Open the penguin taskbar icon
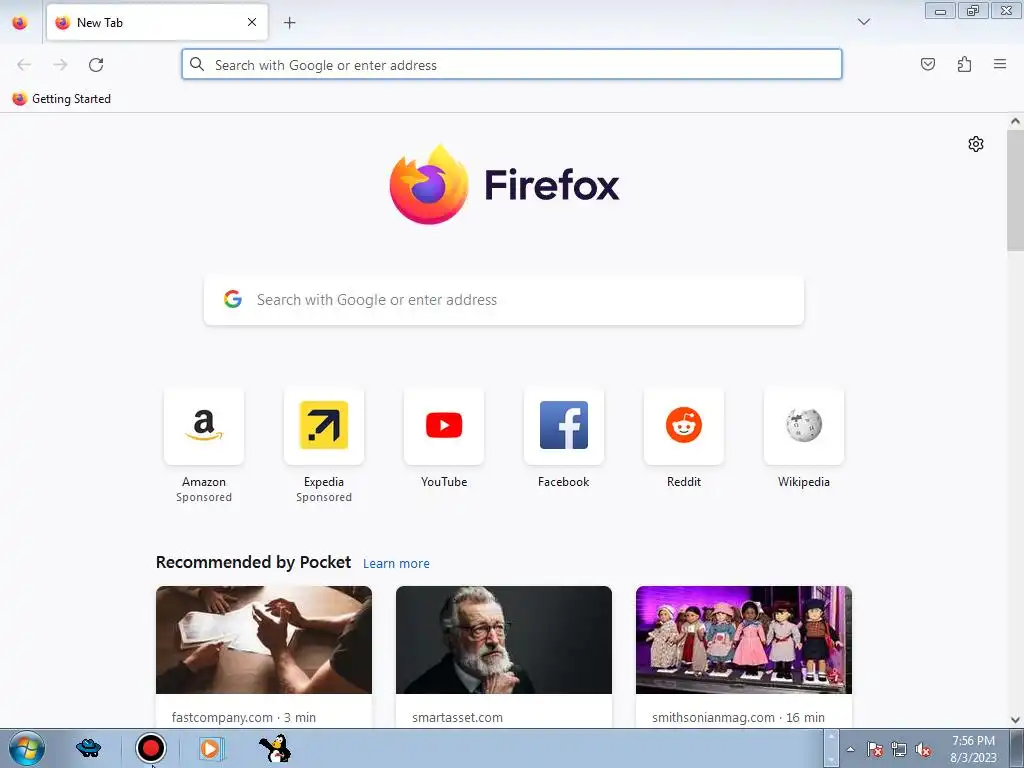This screenshot has width=1024, height=768. tap(275, 748)
